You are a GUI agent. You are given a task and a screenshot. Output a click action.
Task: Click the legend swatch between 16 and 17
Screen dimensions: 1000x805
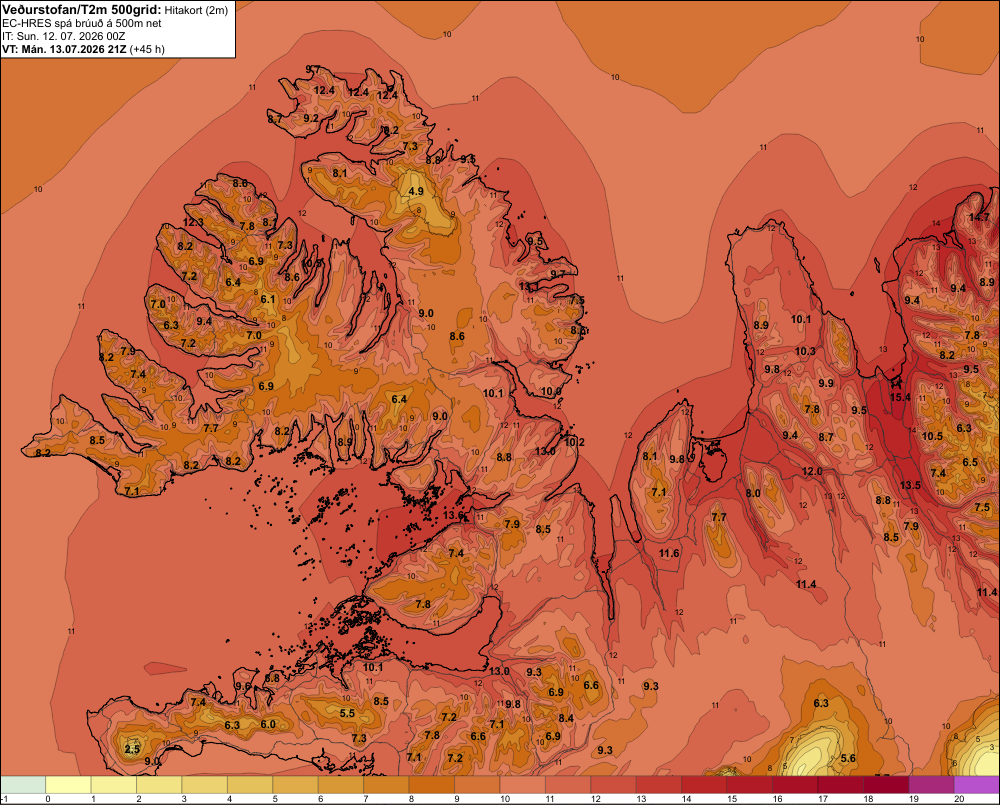[795, 784]
